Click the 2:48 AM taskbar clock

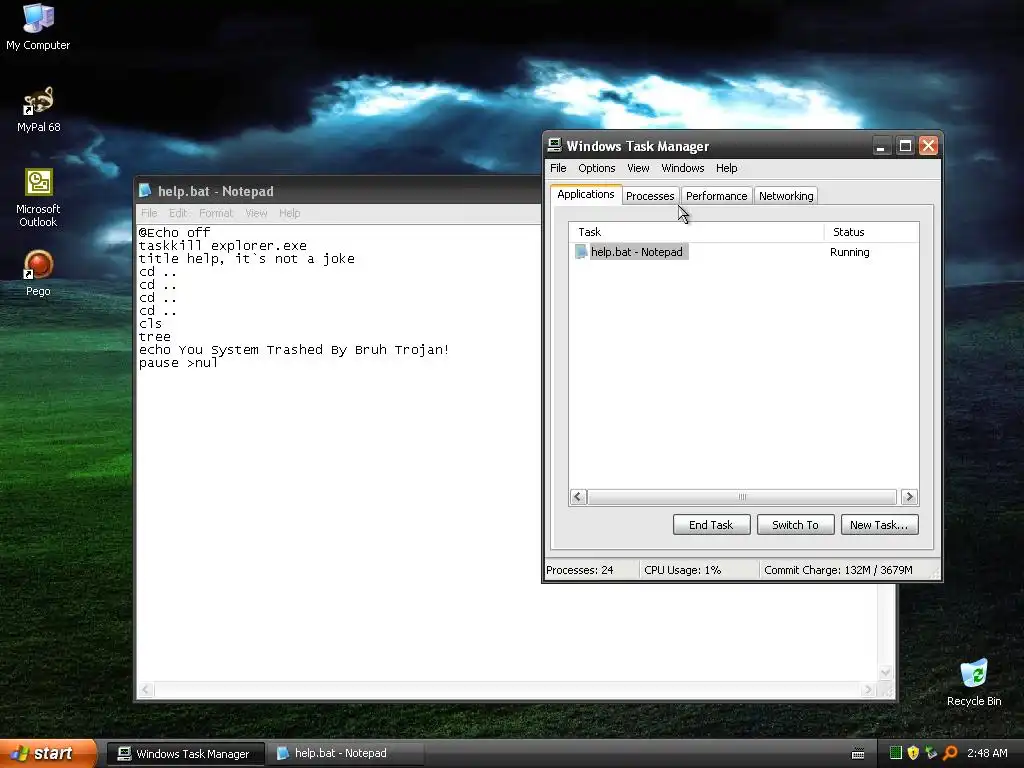click(987, 753)
